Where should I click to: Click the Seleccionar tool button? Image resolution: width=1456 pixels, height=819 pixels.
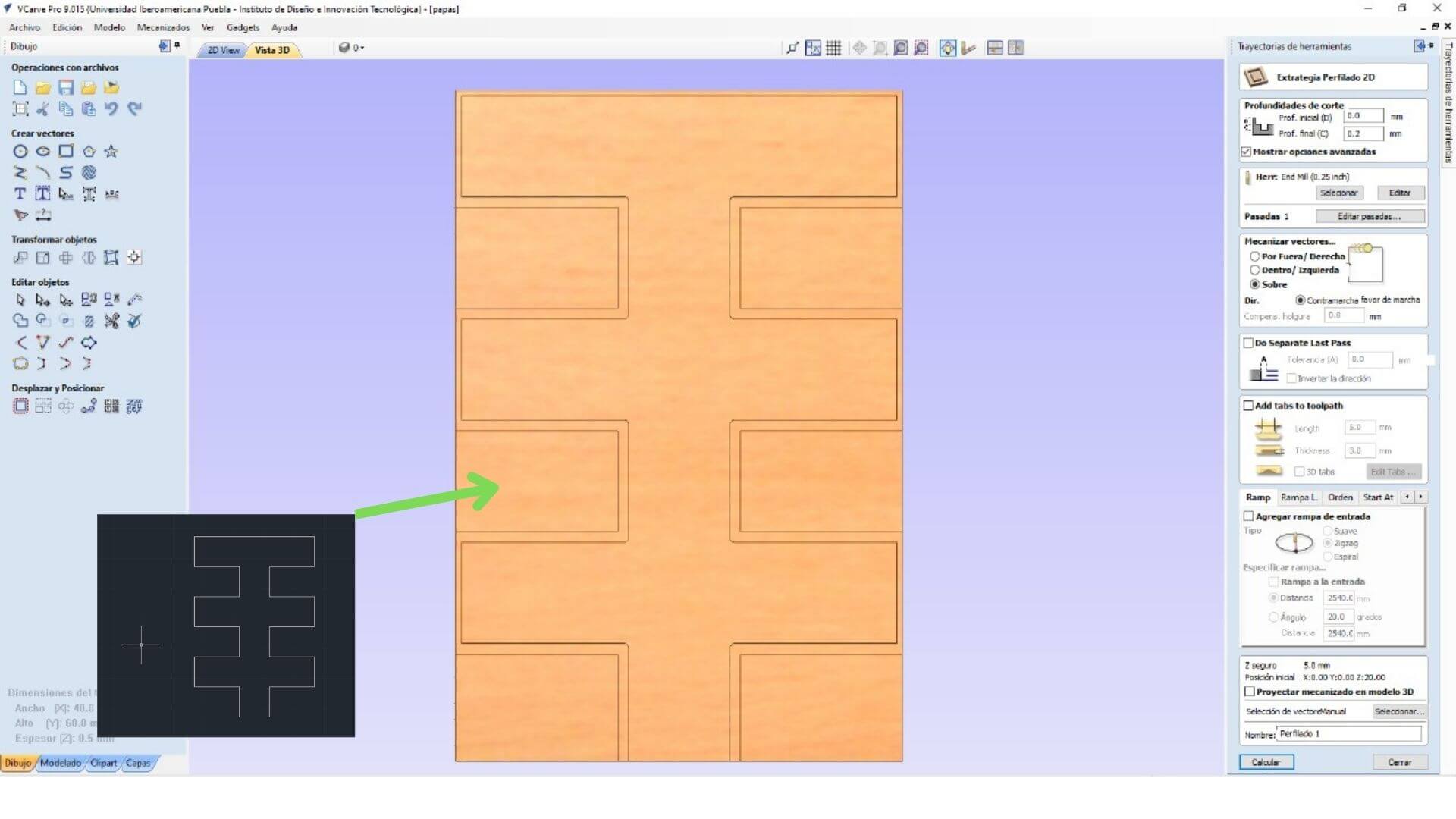1338,193
